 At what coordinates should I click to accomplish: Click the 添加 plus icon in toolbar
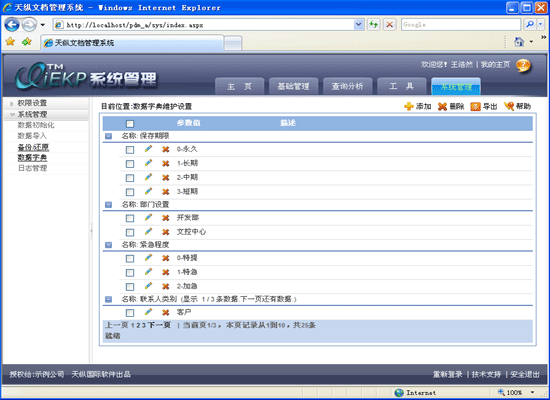click(409, 106)
